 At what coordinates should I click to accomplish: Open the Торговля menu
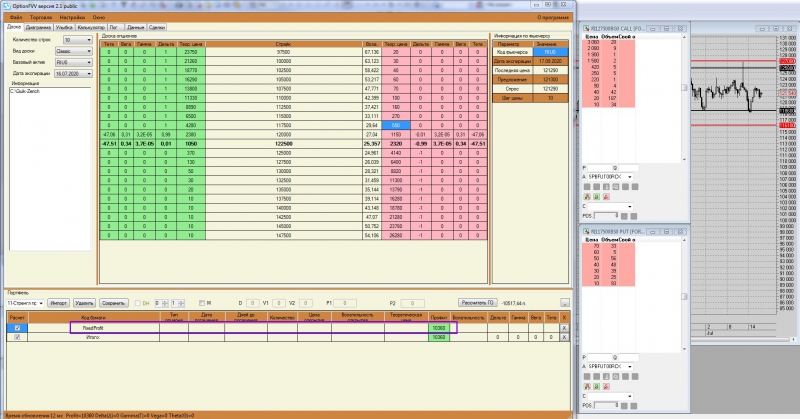41,17
